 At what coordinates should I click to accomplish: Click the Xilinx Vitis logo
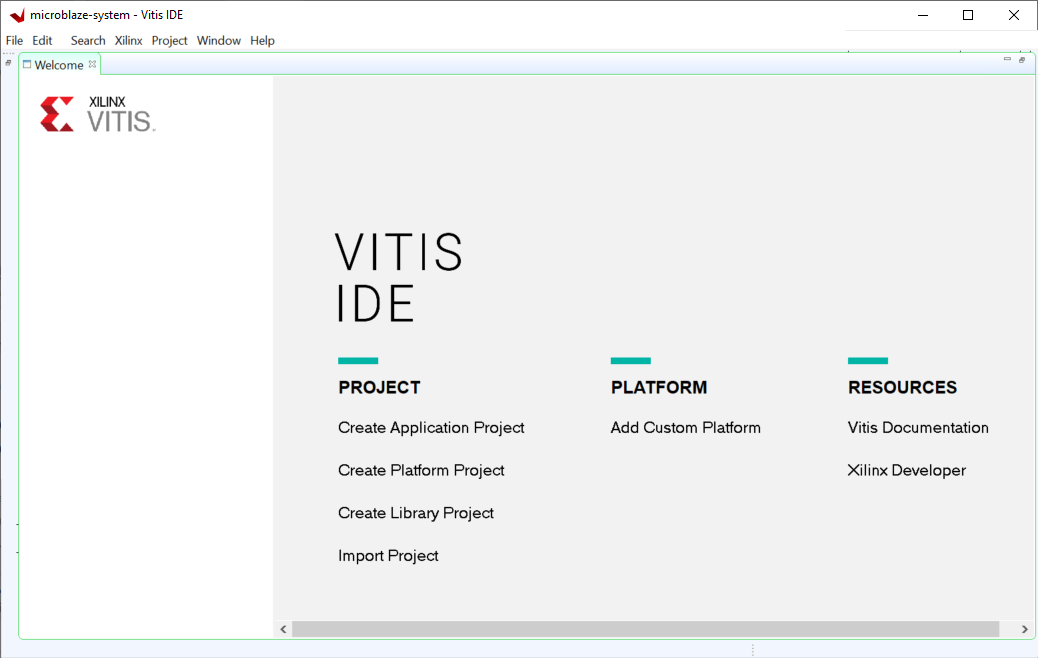click(x=98, y=114)
